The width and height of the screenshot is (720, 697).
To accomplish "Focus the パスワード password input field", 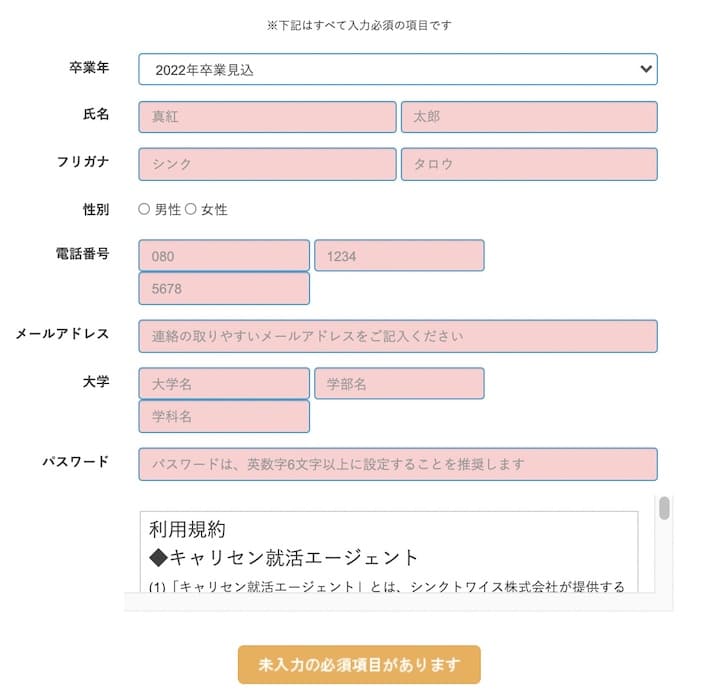I will pyautogui.click(x=397, y=464).
